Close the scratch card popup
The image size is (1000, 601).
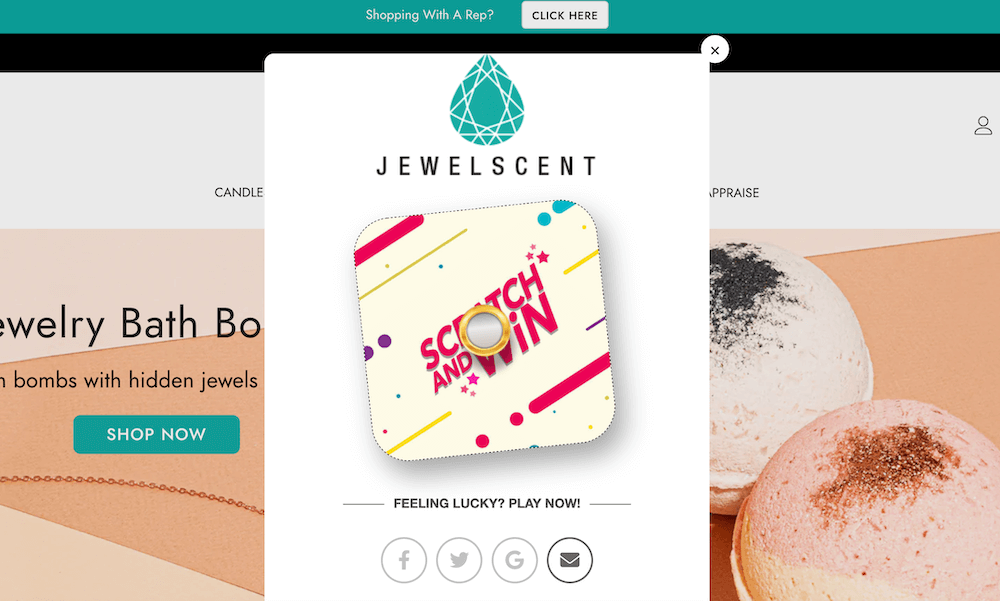tap(714, 50)
